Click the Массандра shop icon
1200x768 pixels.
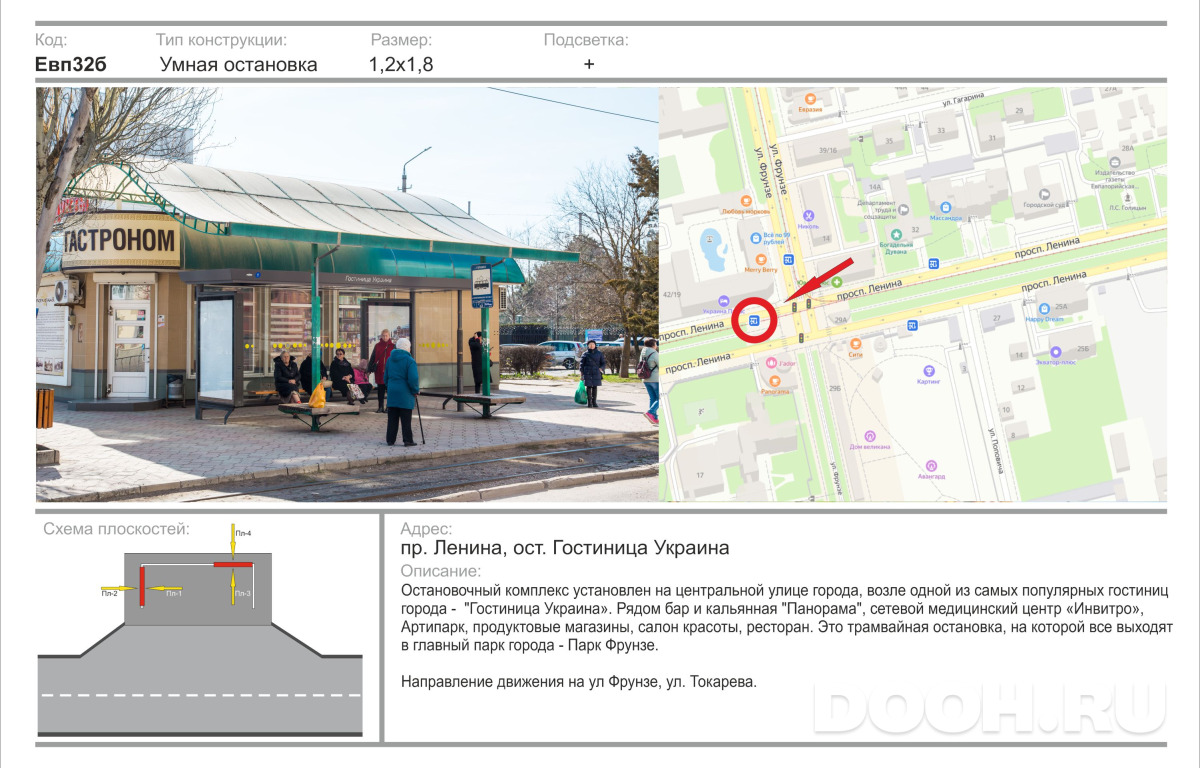tap(946, 207)
